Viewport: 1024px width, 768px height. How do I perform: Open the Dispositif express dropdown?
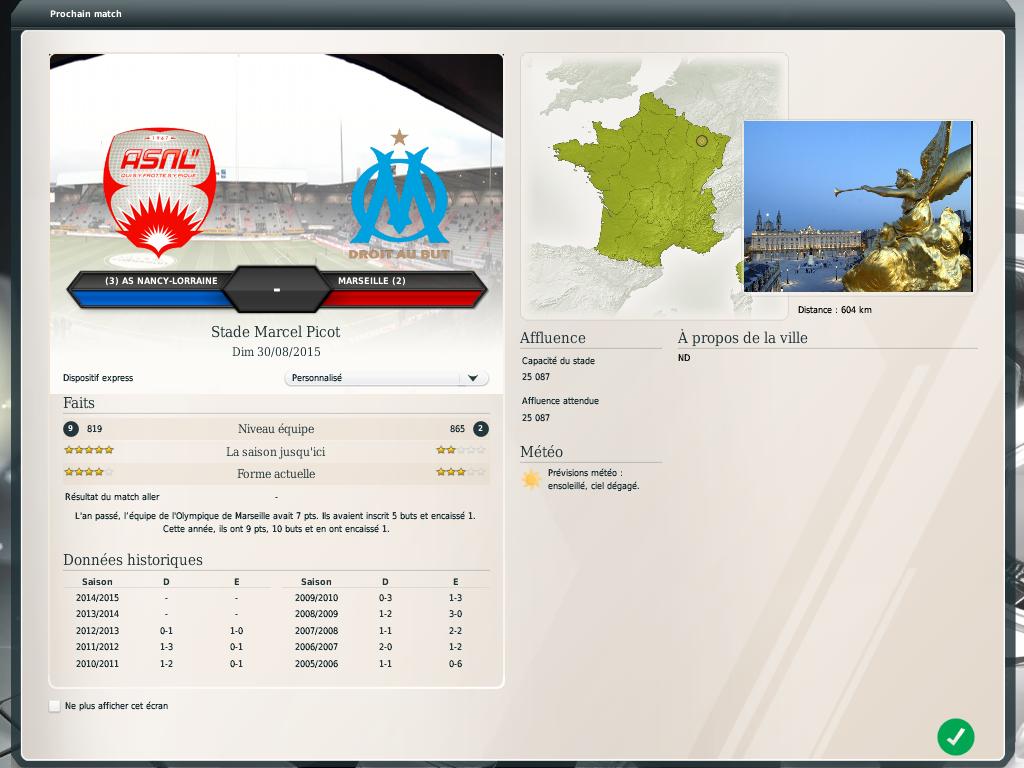point(387,378)
